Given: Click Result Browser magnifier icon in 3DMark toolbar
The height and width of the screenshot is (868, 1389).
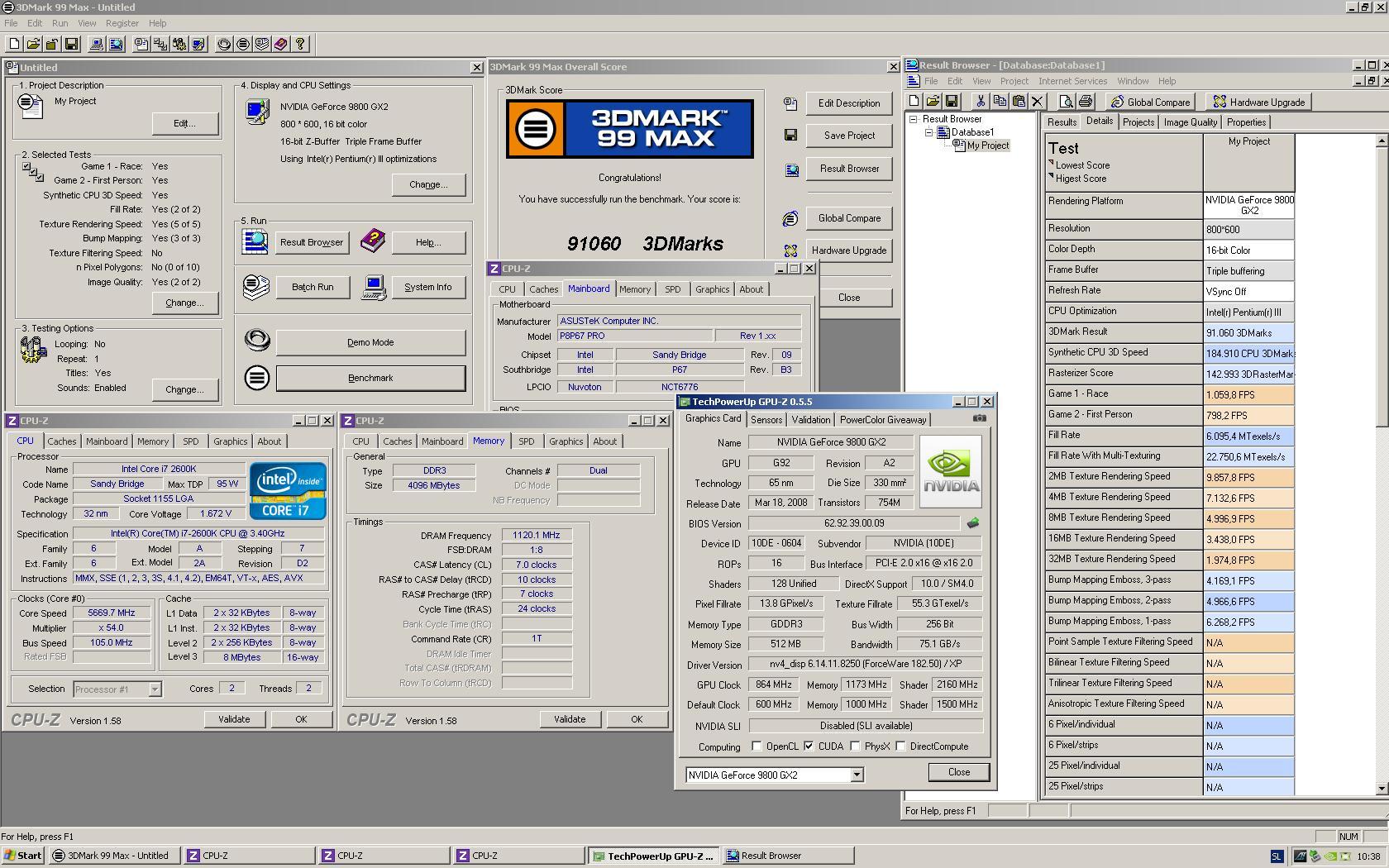Looking at the screenshot, I should click(116, 44).
